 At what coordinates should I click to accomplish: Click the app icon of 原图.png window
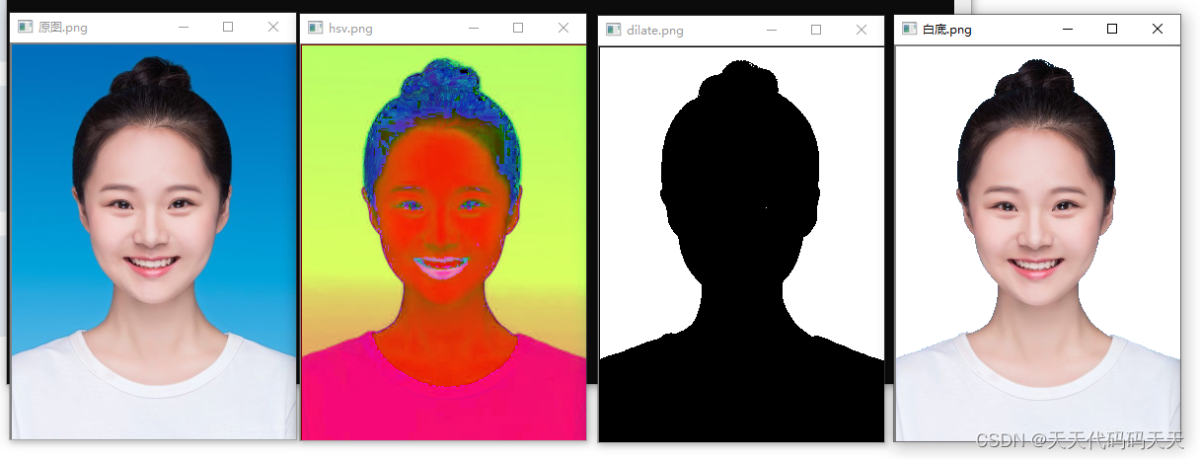[25, 27]
